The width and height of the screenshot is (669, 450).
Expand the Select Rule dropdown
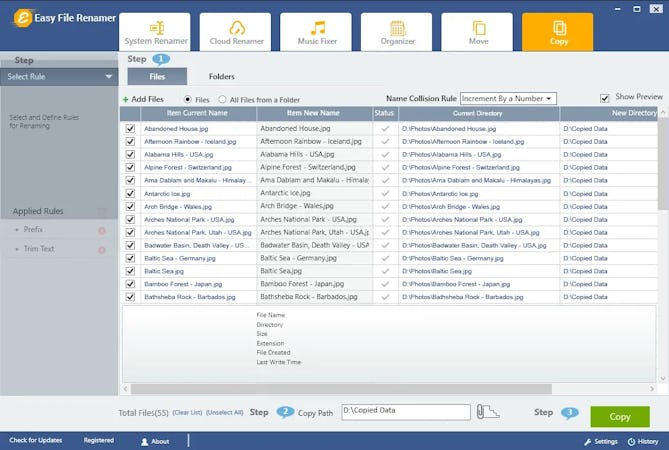pos(59,77)
